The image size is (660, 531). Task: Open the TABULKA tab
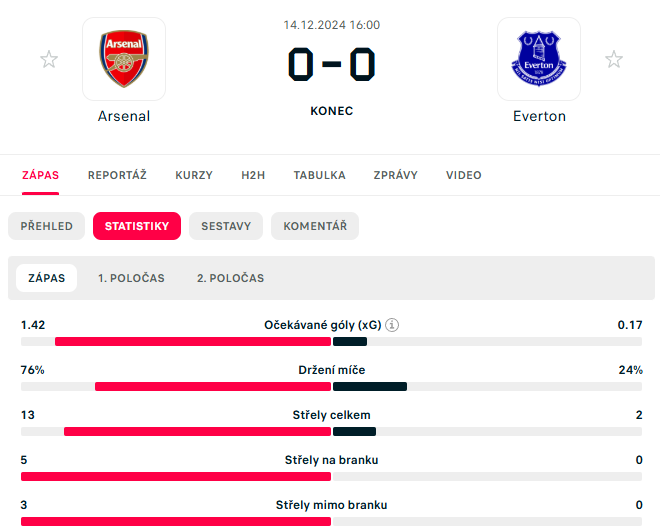coord(319,175)
